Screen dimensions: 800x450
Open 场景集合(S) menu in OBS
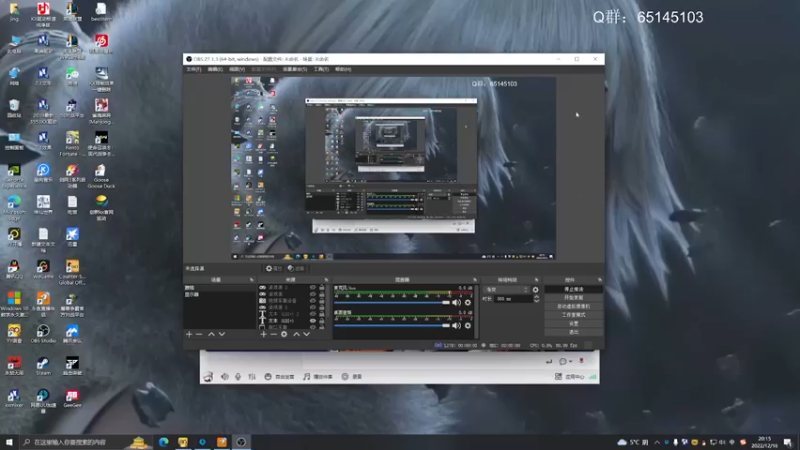coord(295,69)
